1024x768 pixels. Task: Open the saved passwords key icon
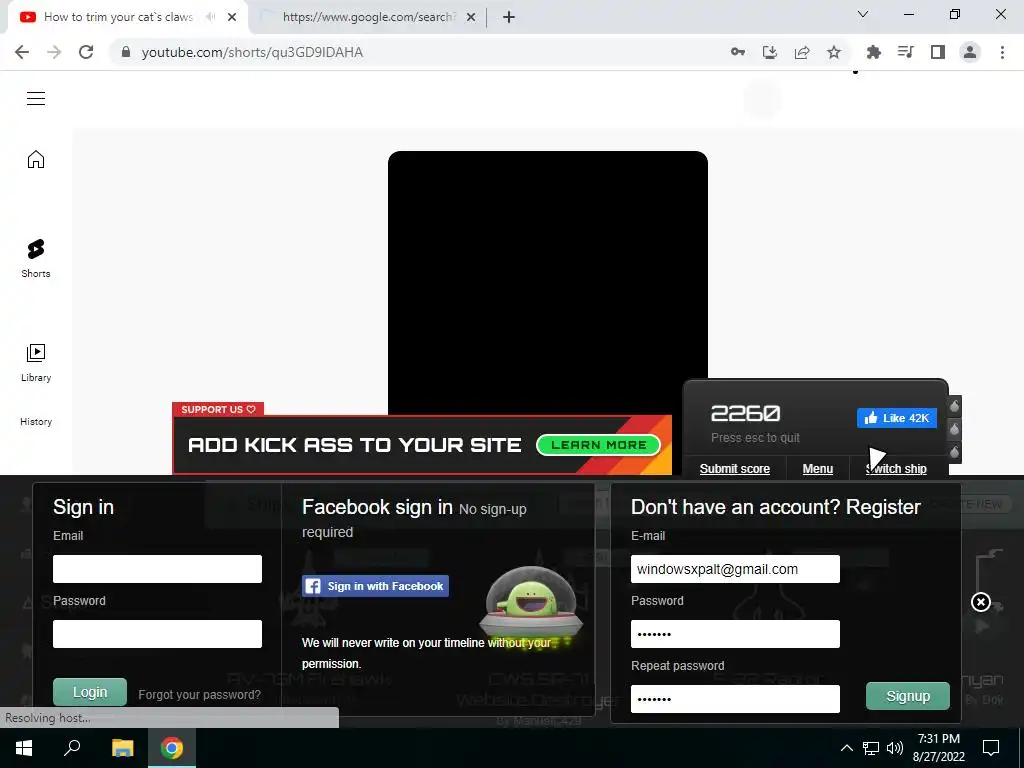coord(738,52)
